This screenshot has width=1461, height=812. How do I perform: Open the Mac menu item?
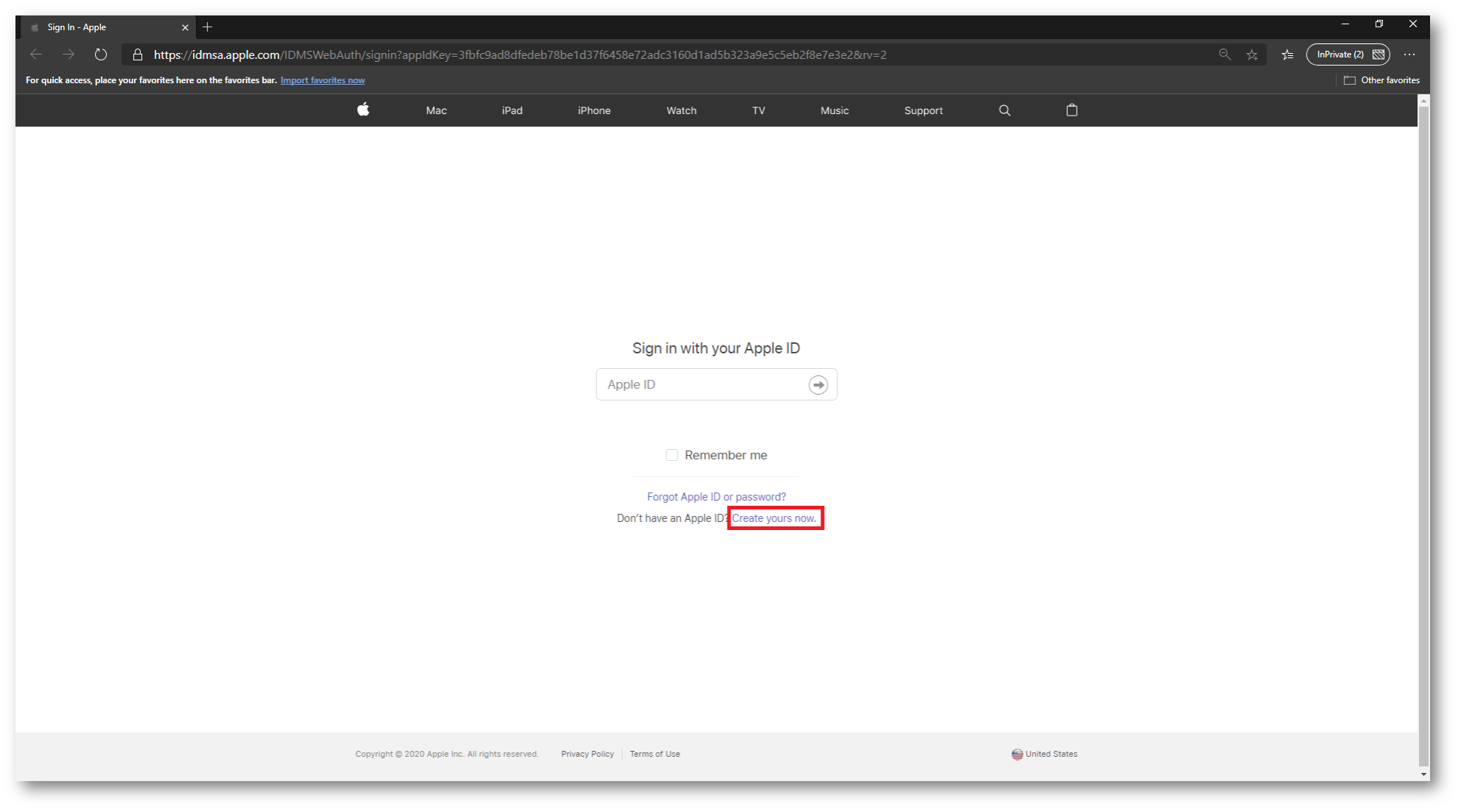point(436,110)
